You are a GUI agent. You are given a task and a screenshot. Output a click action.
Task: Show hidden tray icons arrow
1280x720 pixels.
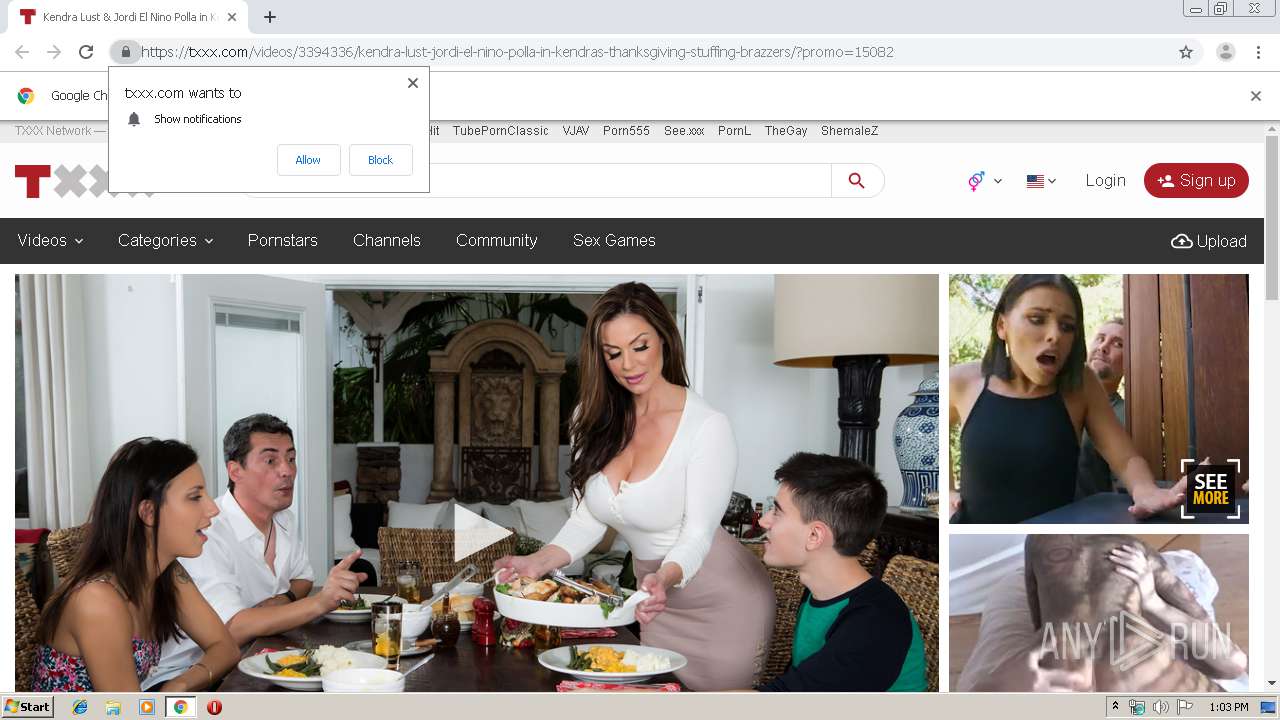(1116, 707)
